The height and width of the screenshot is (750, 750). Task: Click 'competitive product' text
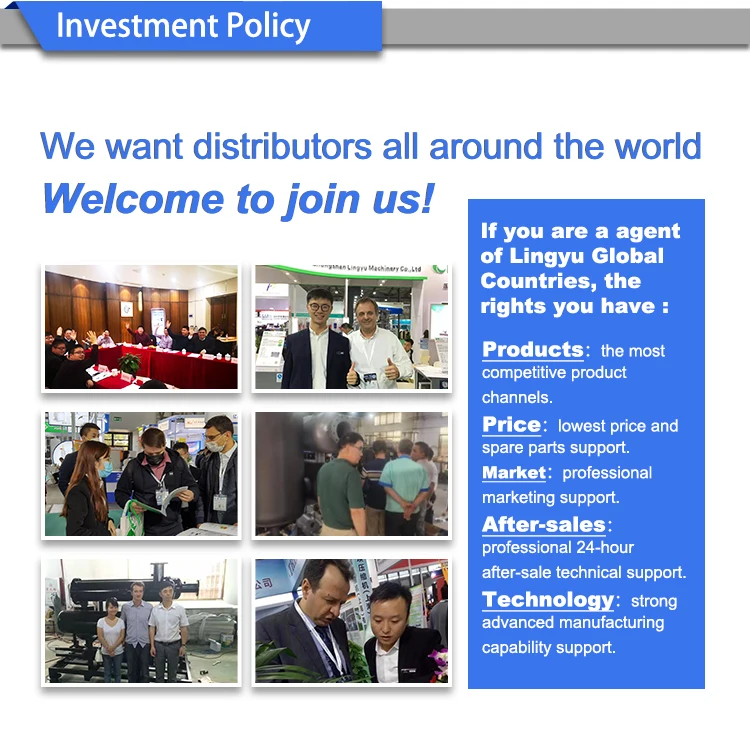(554, 373)
